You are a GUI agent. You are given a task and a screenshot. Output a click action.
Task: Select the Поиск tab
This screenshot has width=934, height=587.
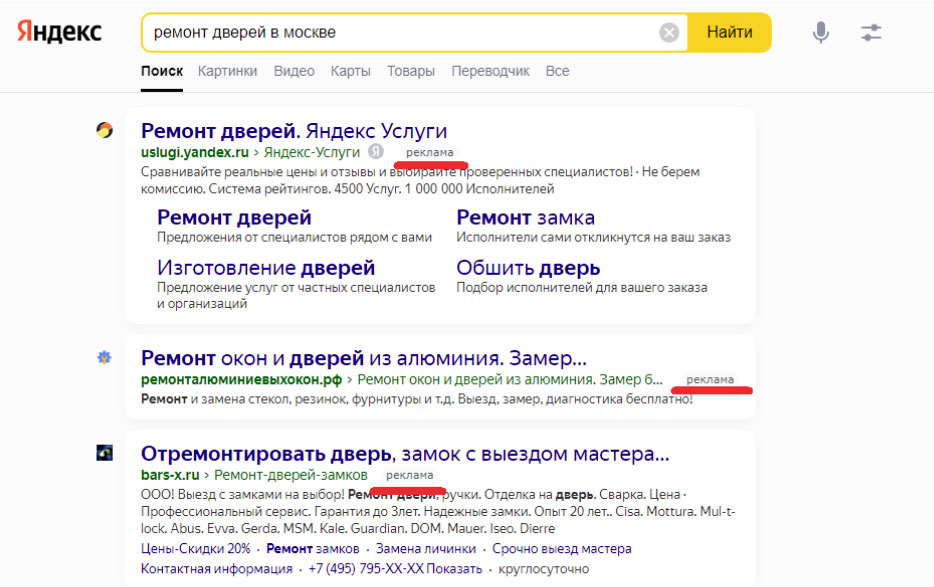tap(161, 71)
